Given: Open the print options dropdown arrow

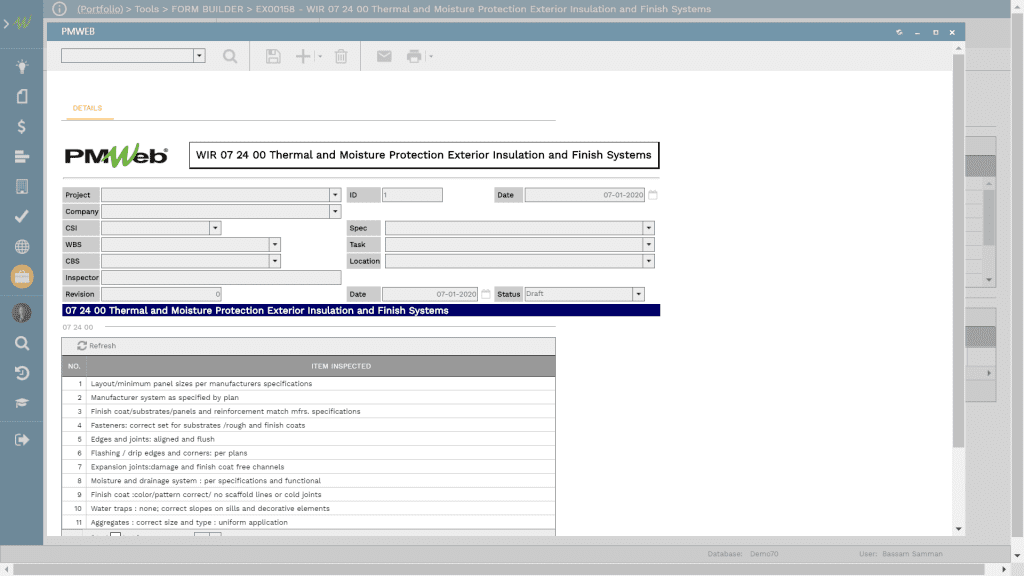Looking at the screenshot, I should click(431, 56).
